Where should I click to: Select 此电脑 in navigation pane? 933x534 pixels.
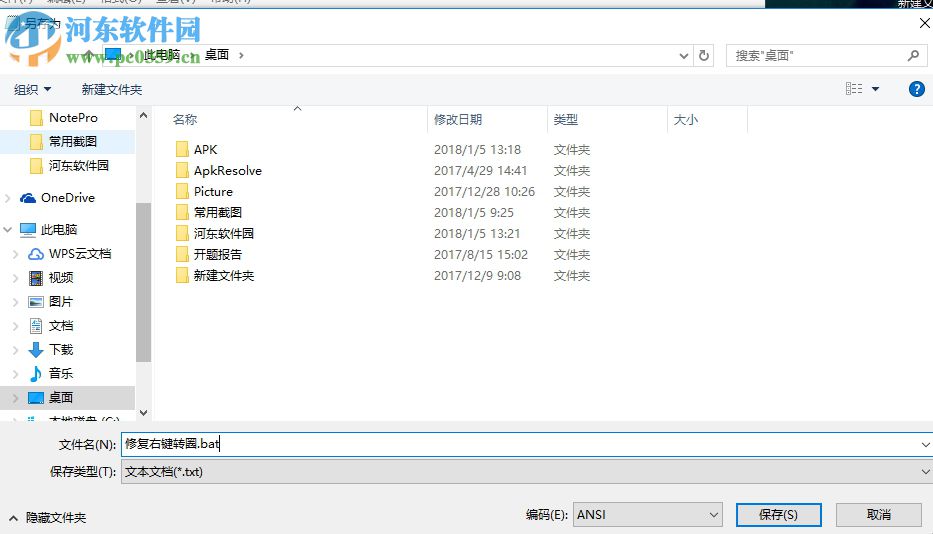(x=58, y=229)
